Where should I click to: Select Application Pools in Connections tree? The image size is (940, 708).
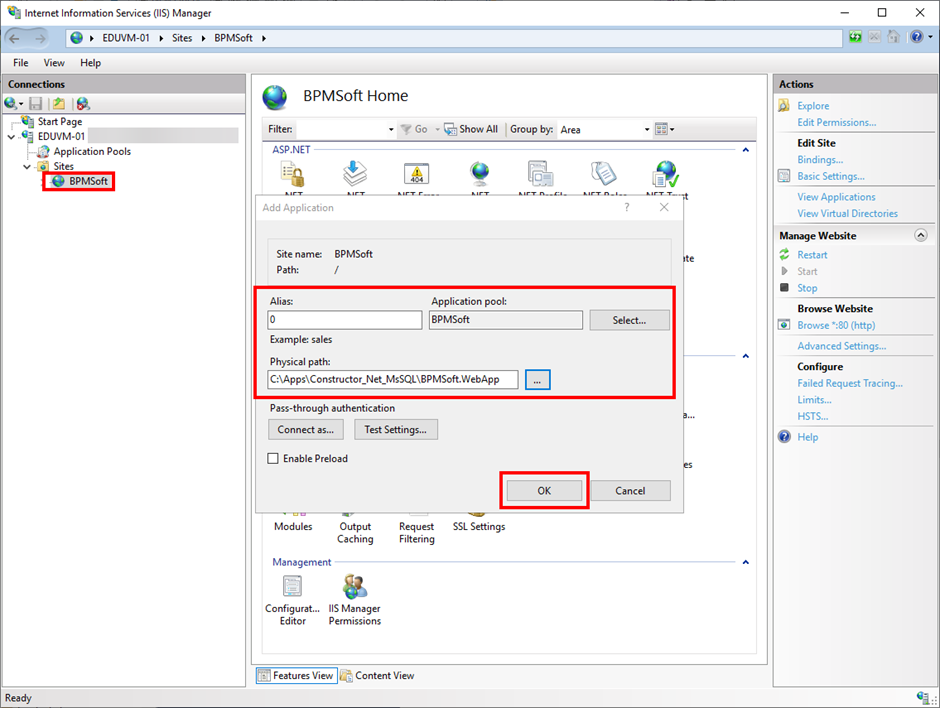pos(92,152)
